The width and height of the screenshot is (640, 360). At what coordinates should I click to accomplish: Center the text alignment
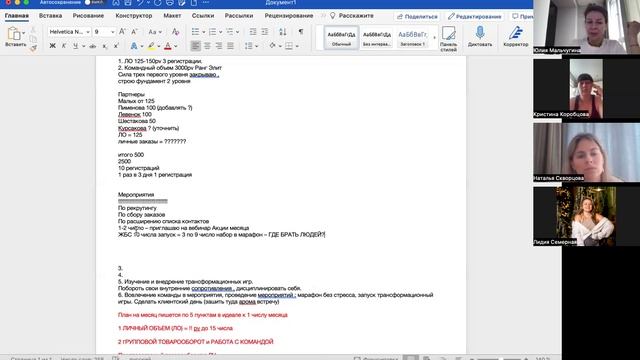(207, 46)
